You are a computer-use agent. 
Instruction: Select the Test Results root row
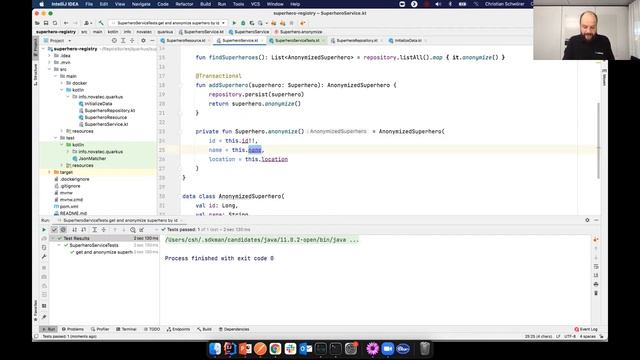click(x=104, y=238)
